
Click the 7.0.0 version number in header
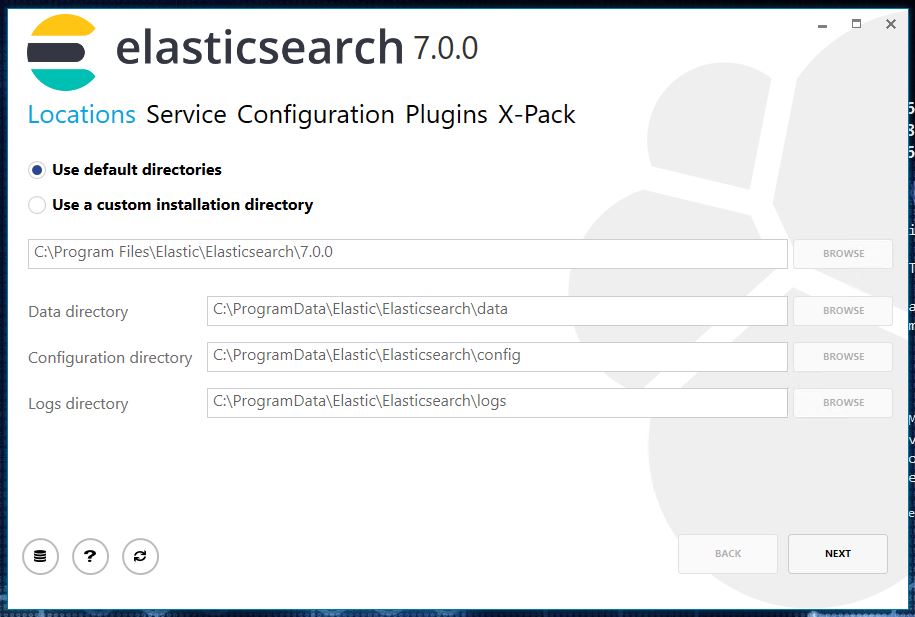446,48
